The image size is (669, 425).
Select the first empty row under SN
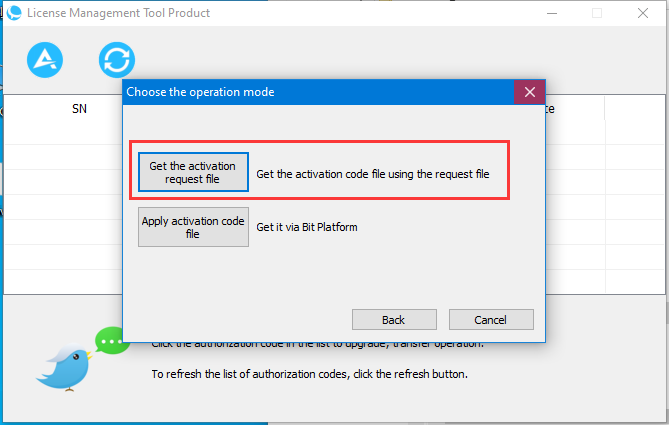[x=63, y=133]
